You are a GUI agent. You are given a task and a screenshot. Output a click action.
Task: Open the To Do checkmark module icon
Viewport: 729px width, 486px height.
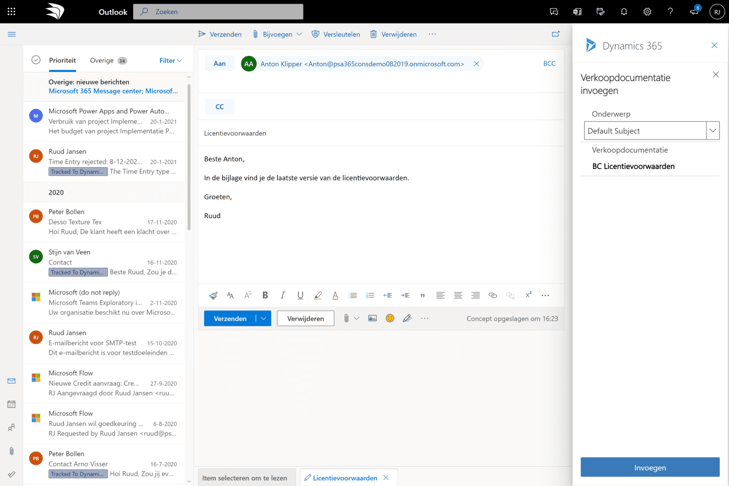click(x=12, y=474)
